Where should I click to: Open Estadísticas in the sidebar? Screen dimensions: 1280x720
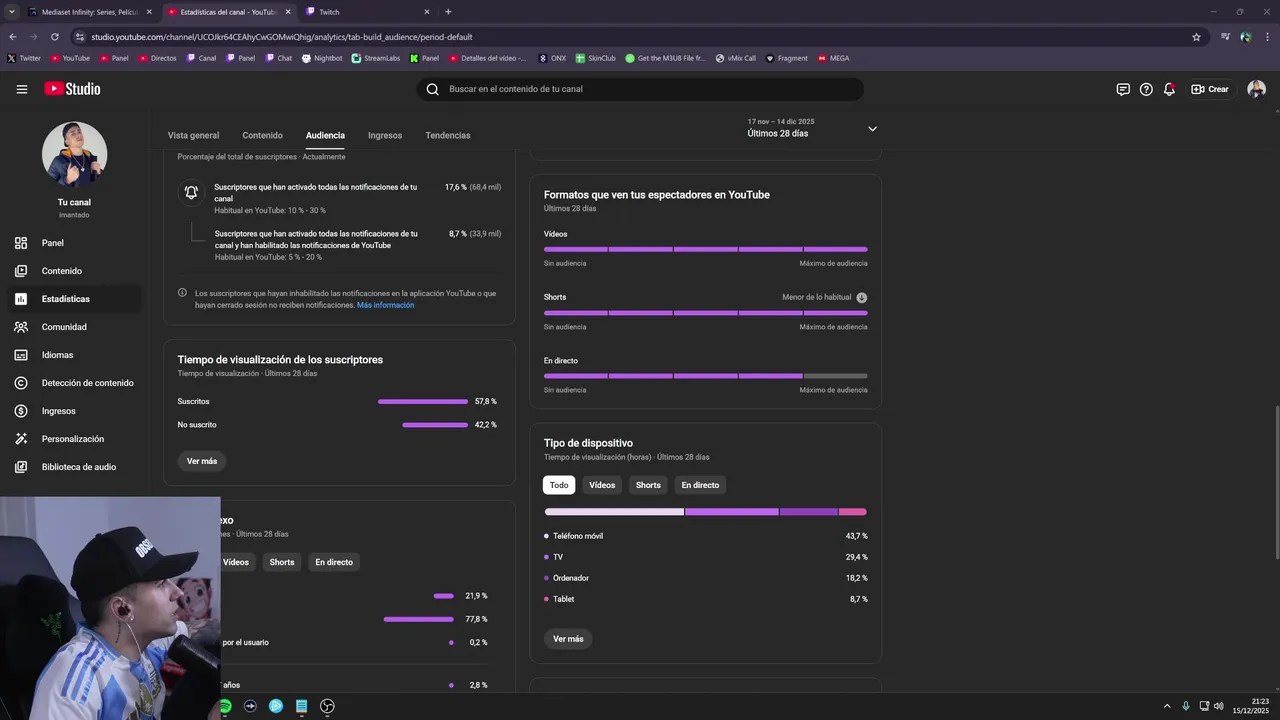pyautogui.click(x=75, y=299)
